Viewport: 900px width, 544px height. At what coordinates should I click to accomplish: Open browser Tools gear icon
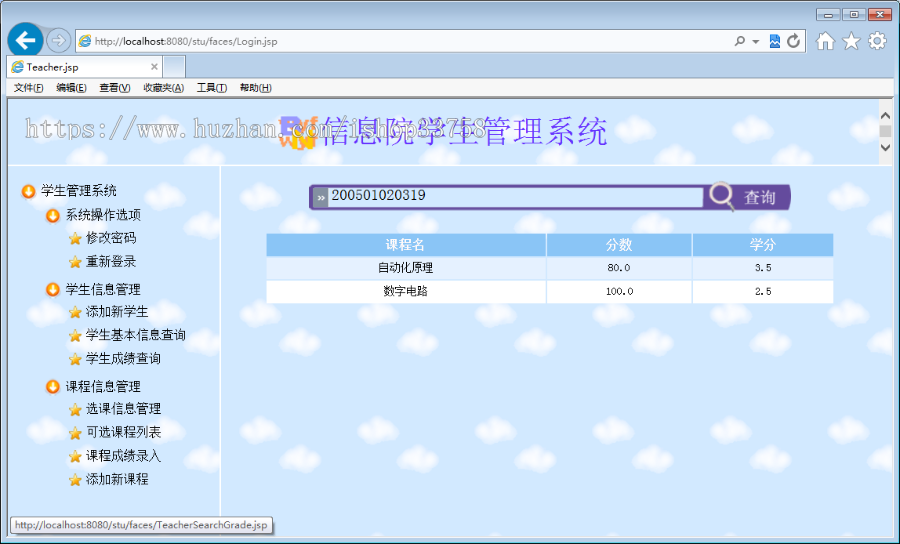coord(877,41)
